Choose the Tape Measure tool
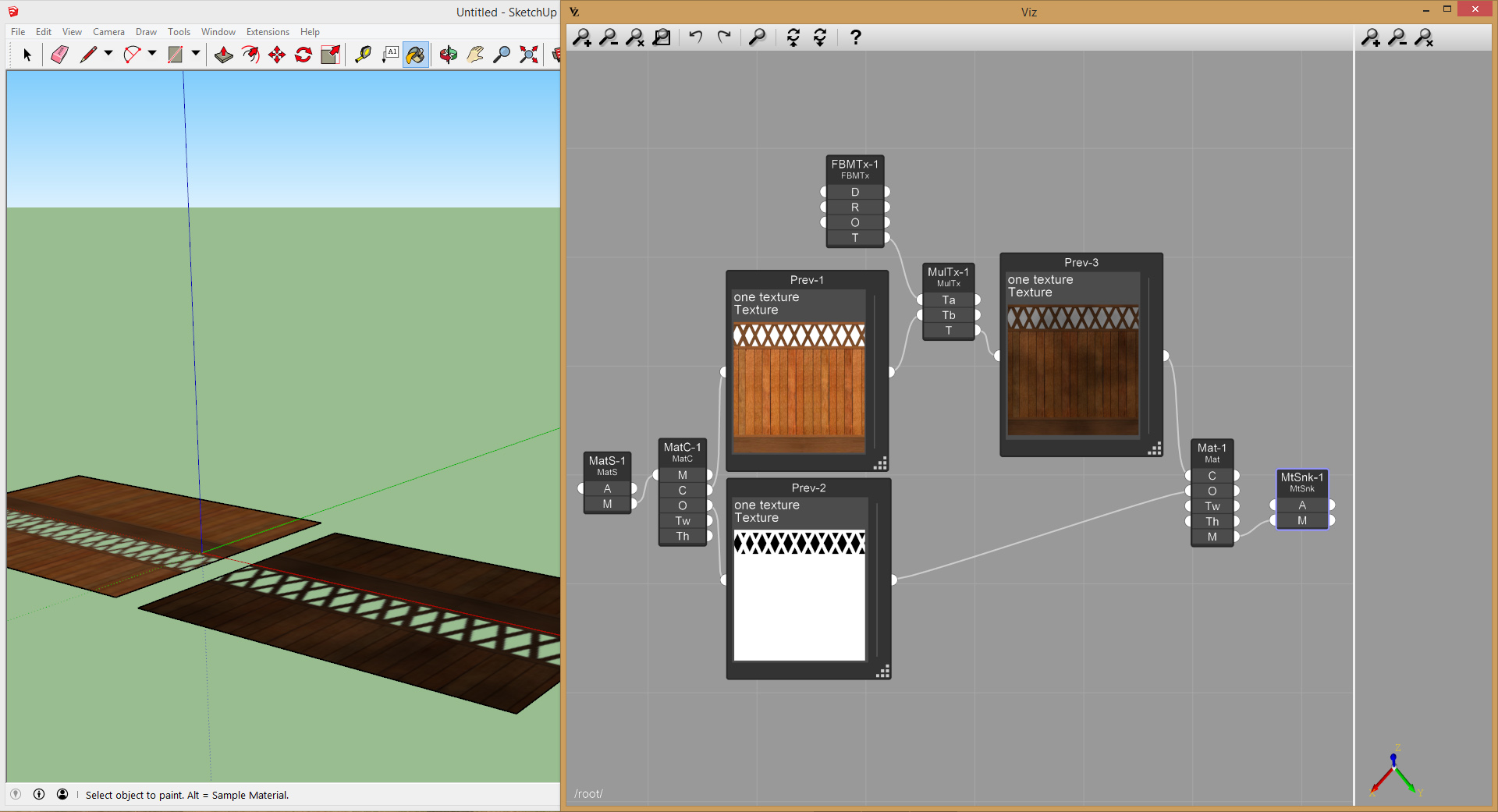 point(363,55)
